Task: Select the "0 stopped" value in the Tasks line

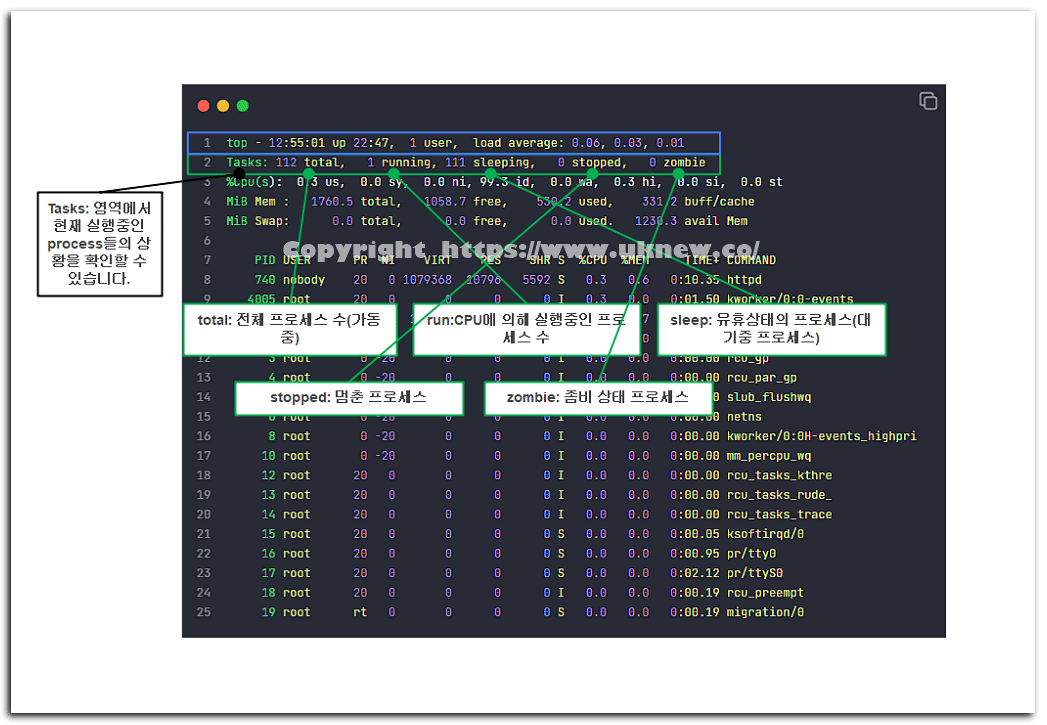Action: click(x=590, y=162)
